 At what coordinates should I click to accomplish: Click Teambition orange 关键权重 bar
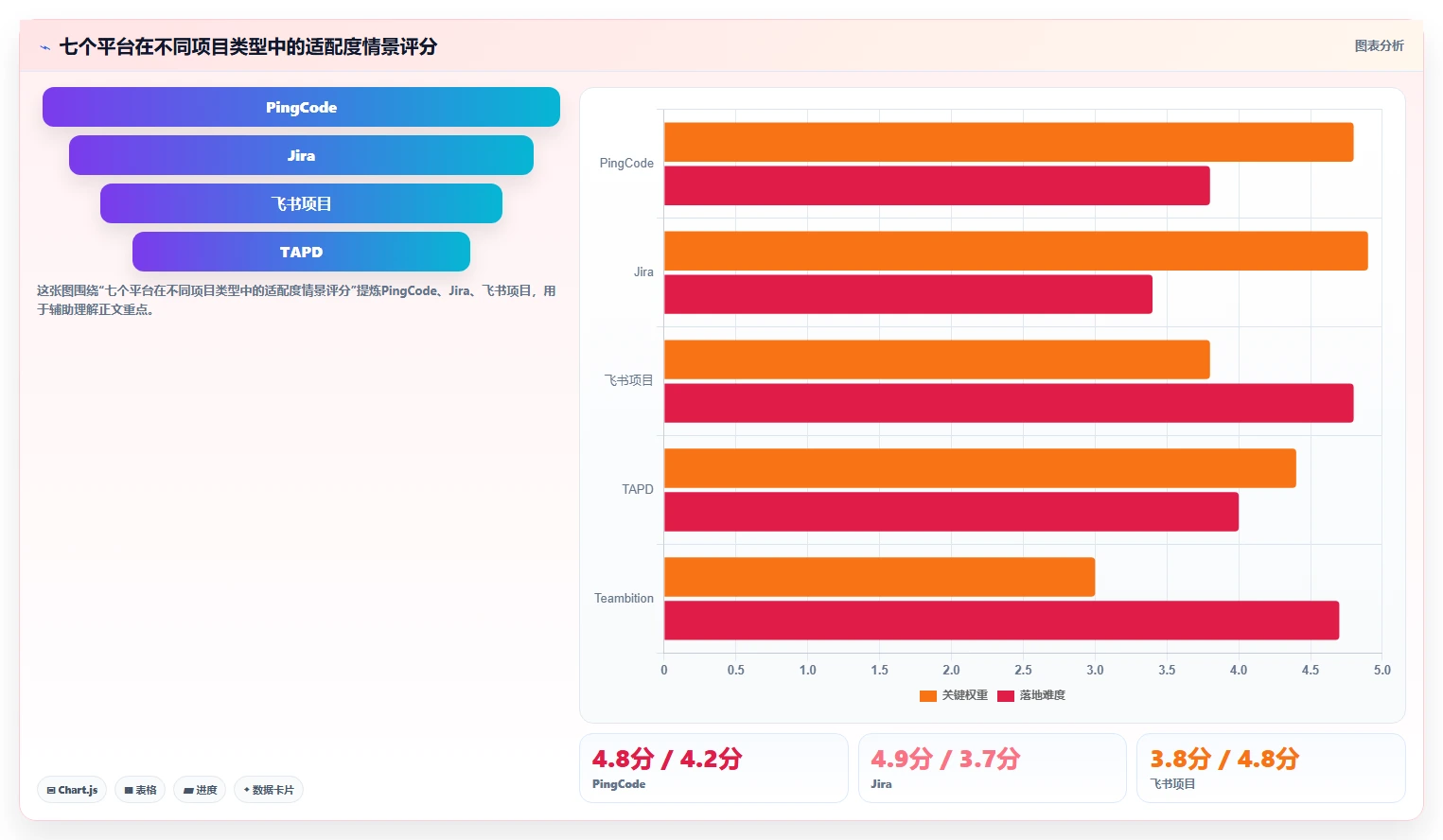880,577
